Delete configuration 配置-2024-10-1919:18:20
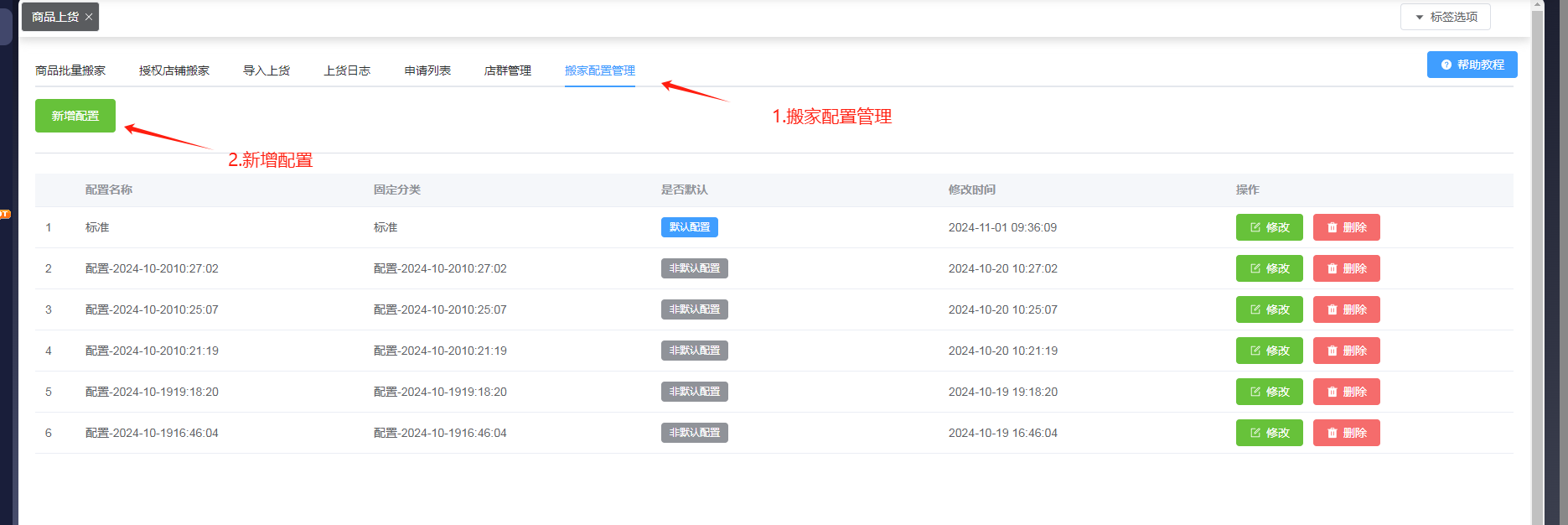Viewport: 1568px width, 525px height. [1346, 392]
